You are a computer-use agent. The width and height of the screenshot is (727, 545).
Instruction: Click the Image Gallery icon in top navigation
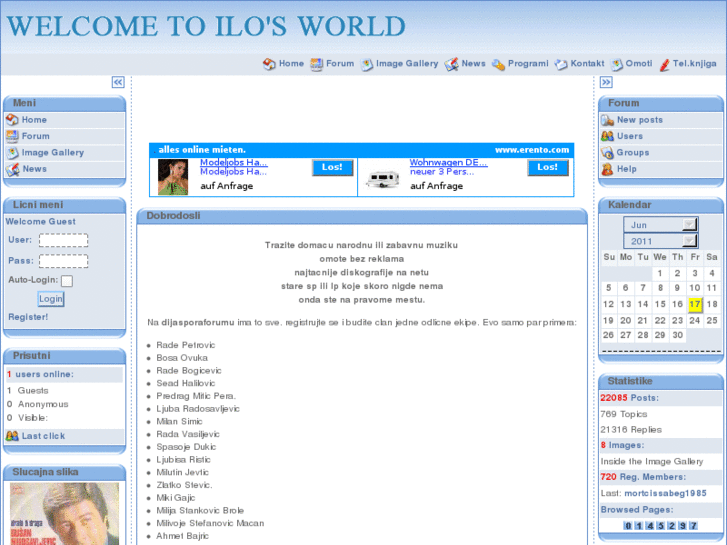pos(367,64)
